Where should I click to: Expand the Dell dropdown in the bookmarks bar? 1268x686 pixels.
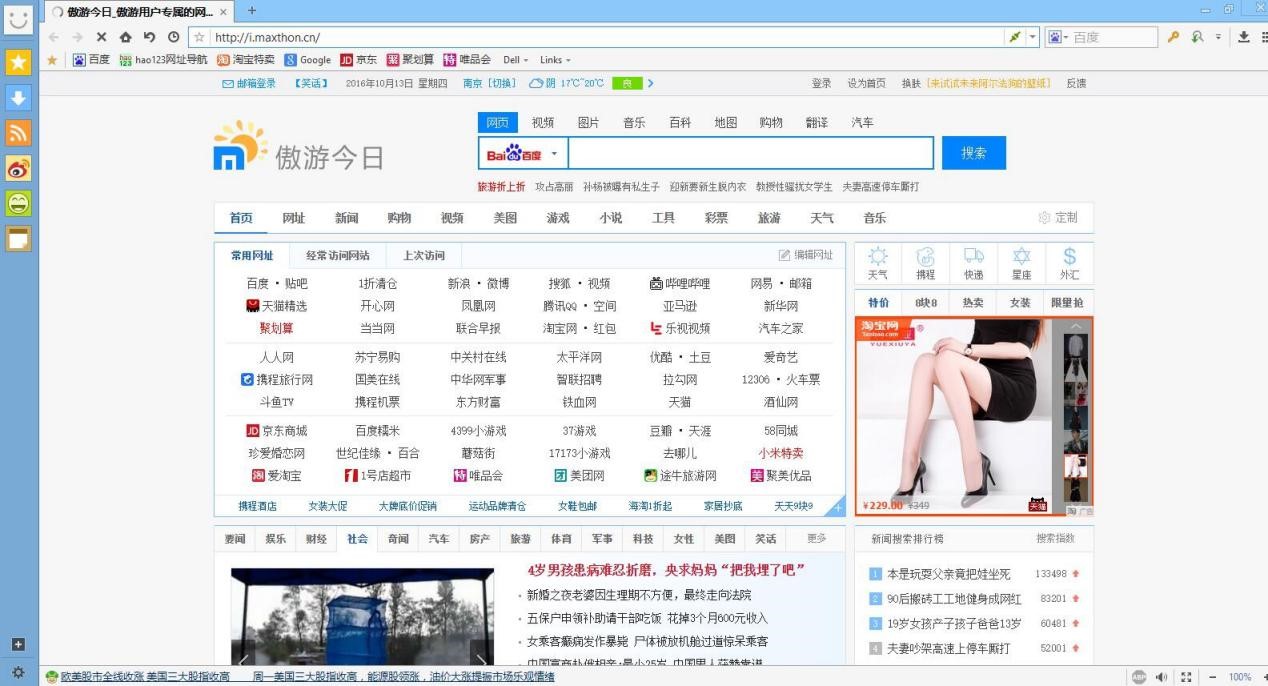coord(515,59)
